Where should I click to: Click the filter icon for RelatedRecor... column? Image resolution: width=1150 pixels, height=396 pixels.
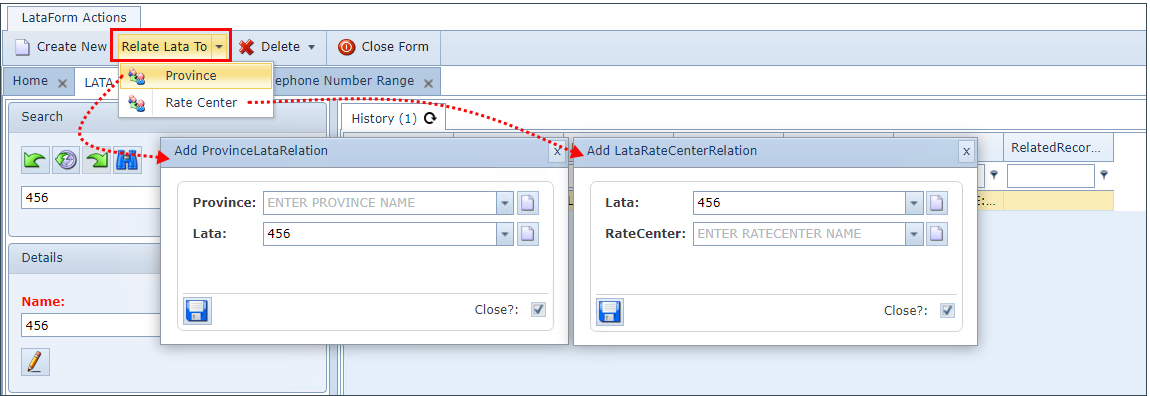point(1104,175)
